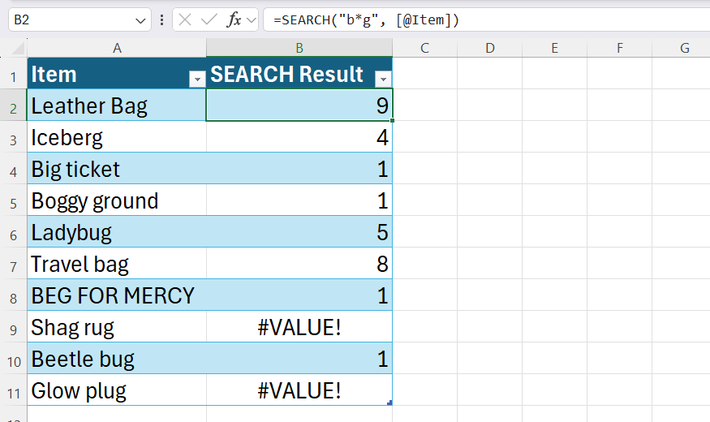
Task: Open the Name Box dropdown arrow
Action: 140,20
